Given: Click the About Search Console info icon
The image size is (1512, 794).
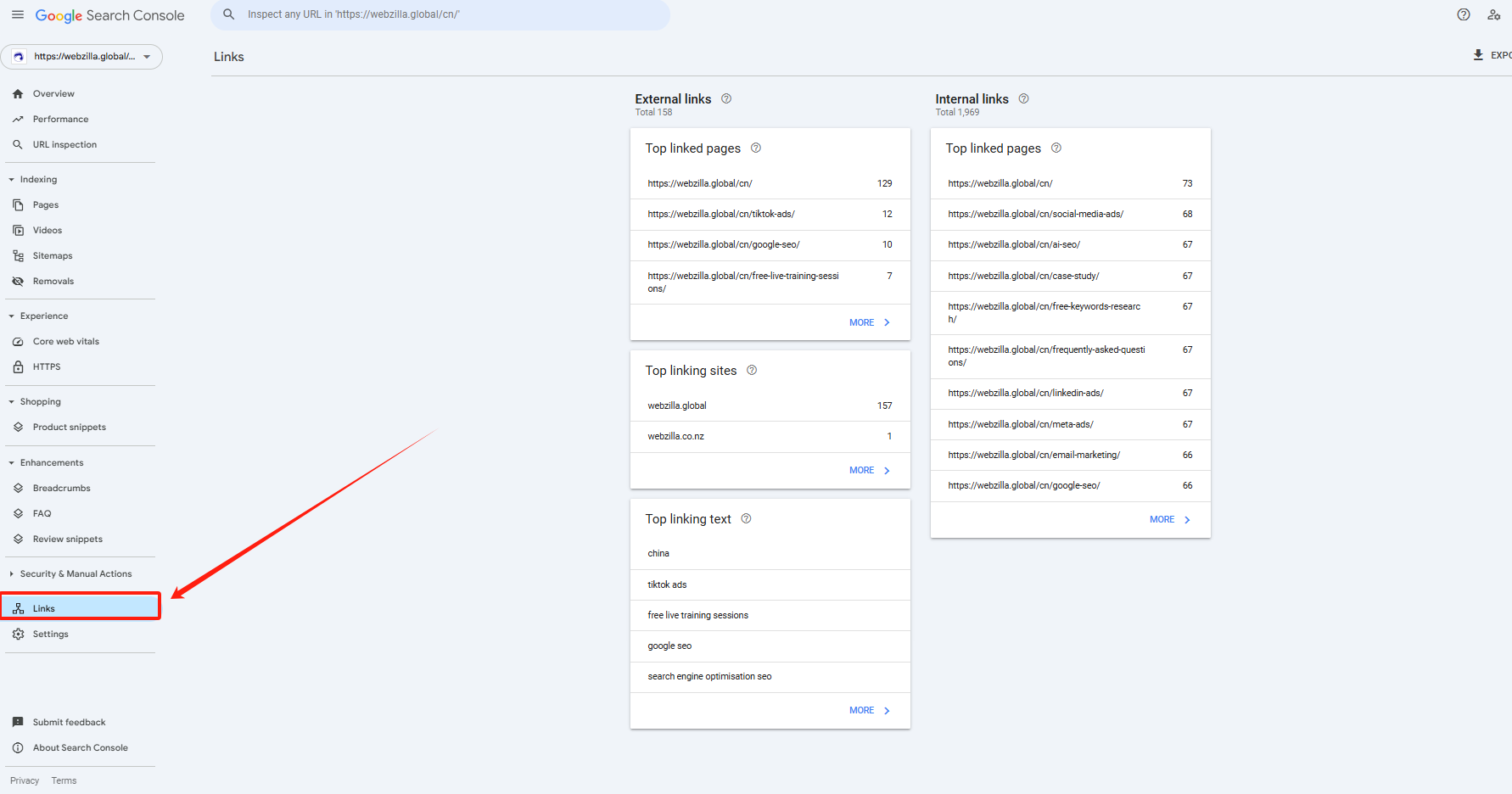Looking at the screenshot, I should click(18, 748).
